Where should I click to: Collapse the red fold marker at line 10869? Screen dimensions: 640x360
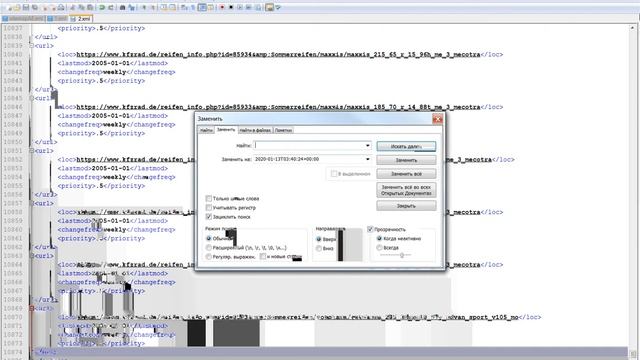click(x=32, y=309)
